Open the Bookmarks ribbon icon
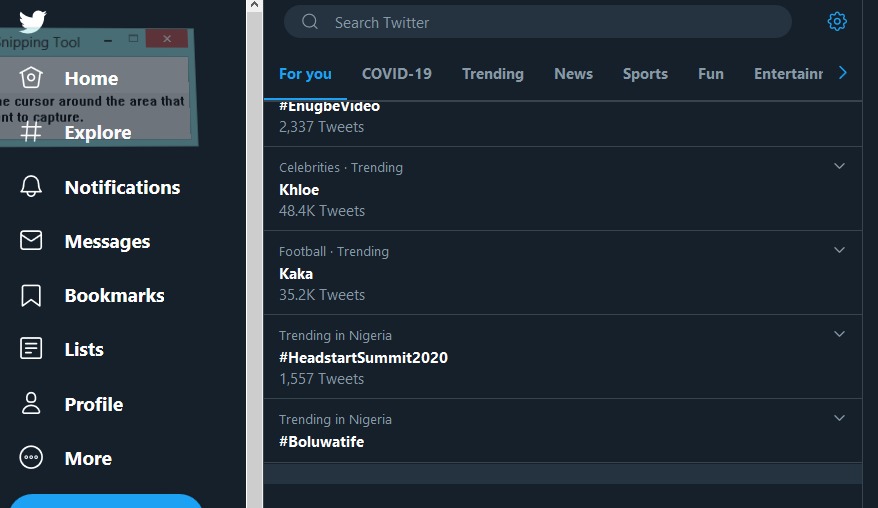The width and height of the screenshot is (878, 508). pyautogui.click(x=31, y=295)
